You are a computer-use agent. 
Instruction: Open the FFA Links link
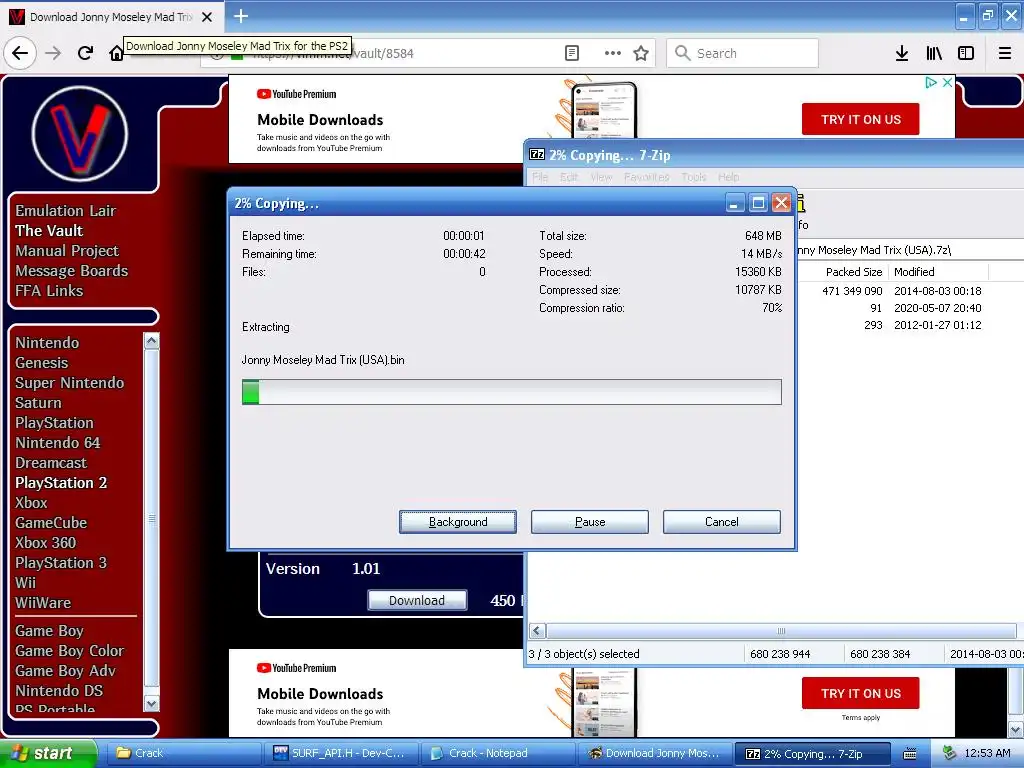click(x=49, y=291)
